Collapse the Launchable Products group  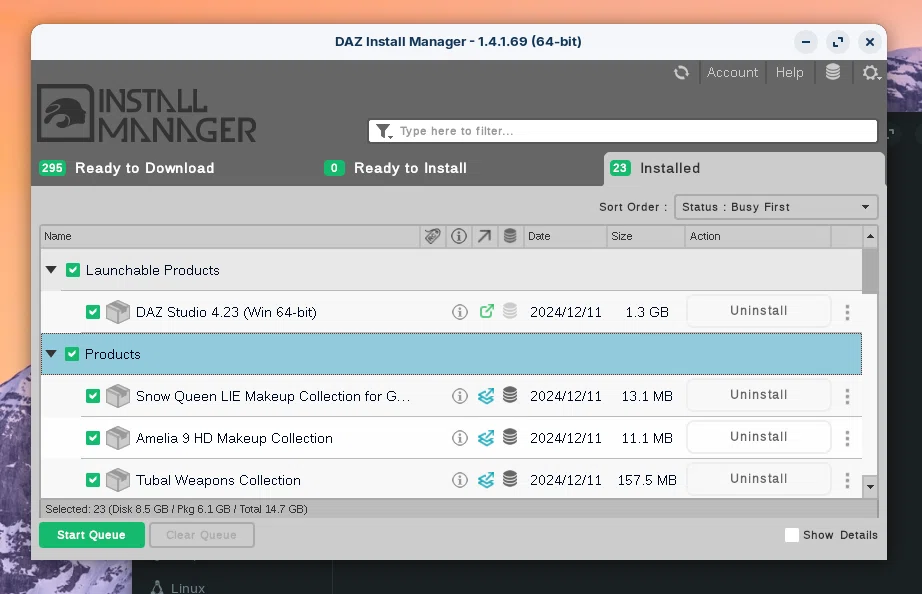click(x=51, y=270)
